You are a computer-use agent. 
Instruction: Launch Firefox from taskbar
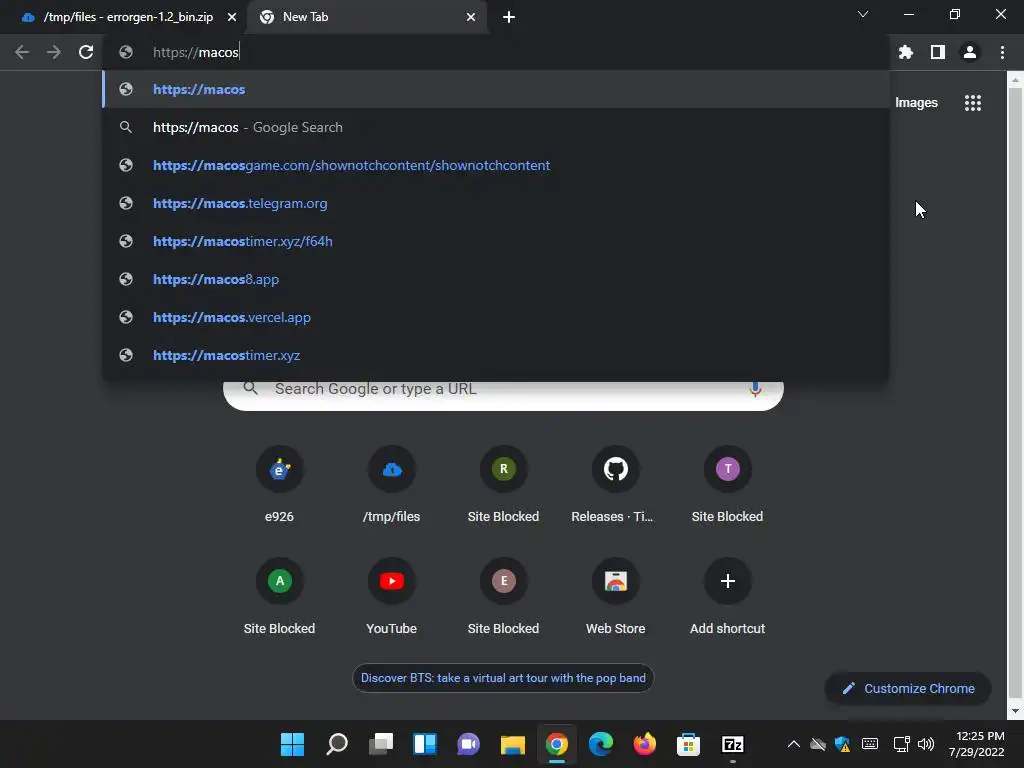pyautogui.click(x=644, y=744)
